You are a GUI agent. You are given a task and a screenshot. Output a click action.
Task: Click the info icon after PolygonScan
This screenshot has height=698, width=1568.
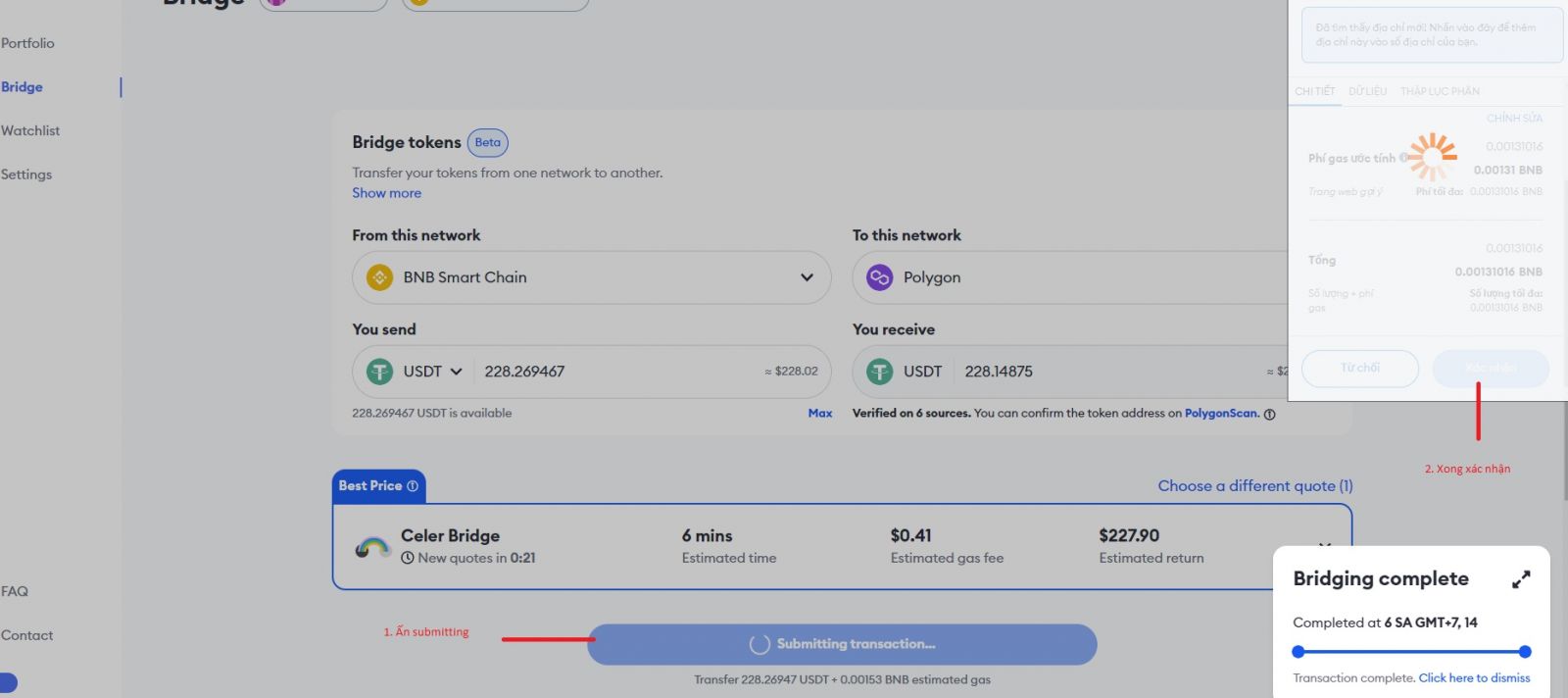point(1270,414)
